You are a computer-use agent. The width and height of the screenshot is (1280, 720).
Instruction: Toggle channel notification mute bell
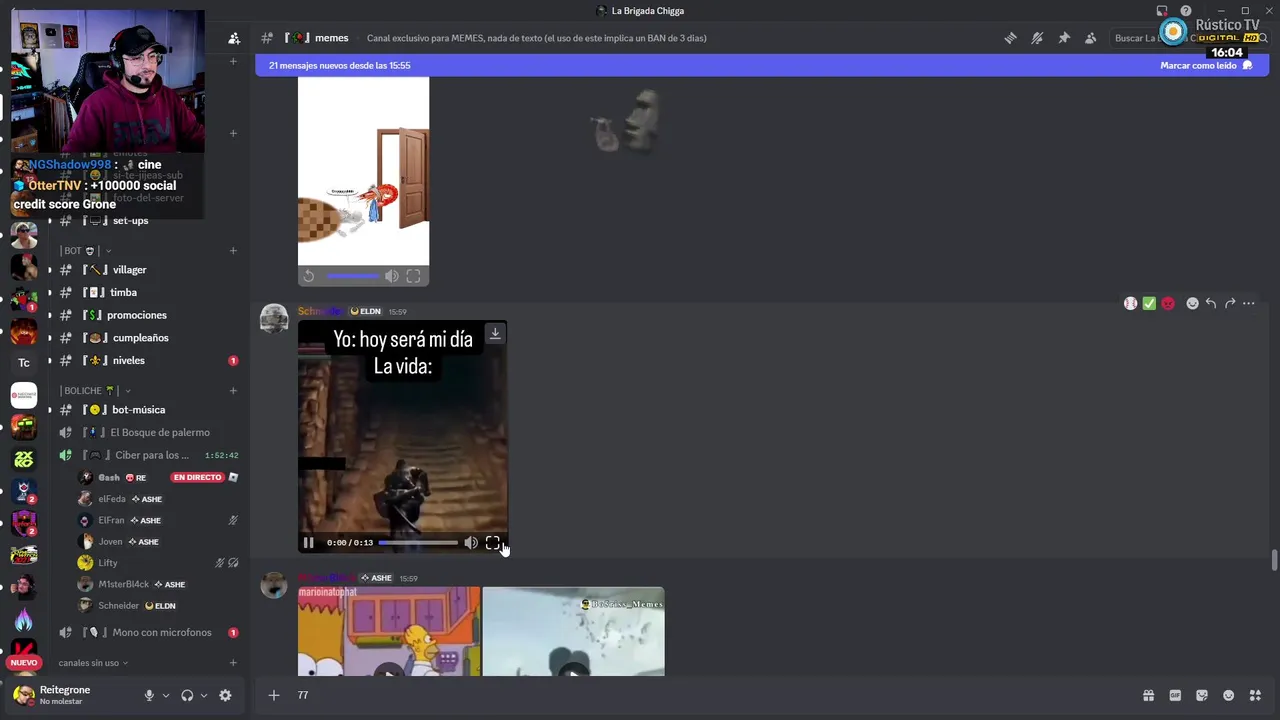[1037, 38]
